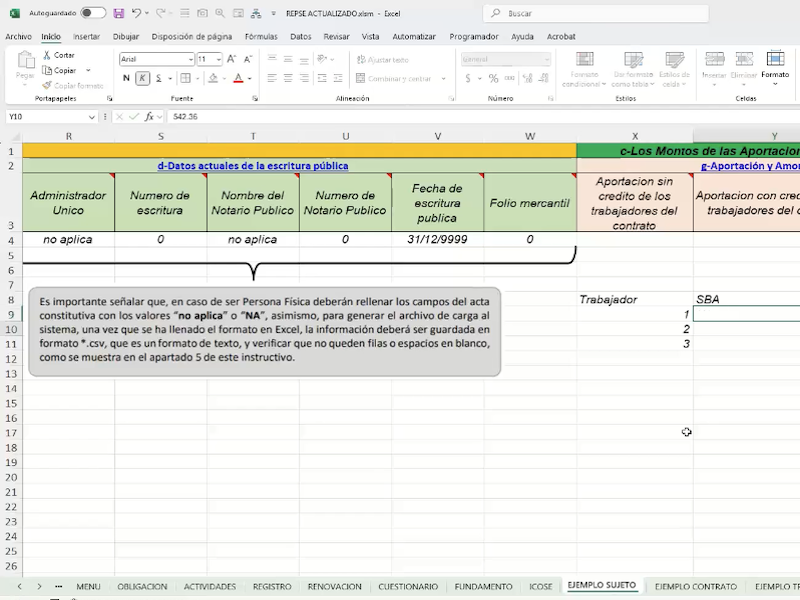Click the increase font size icon

(232, 59)
